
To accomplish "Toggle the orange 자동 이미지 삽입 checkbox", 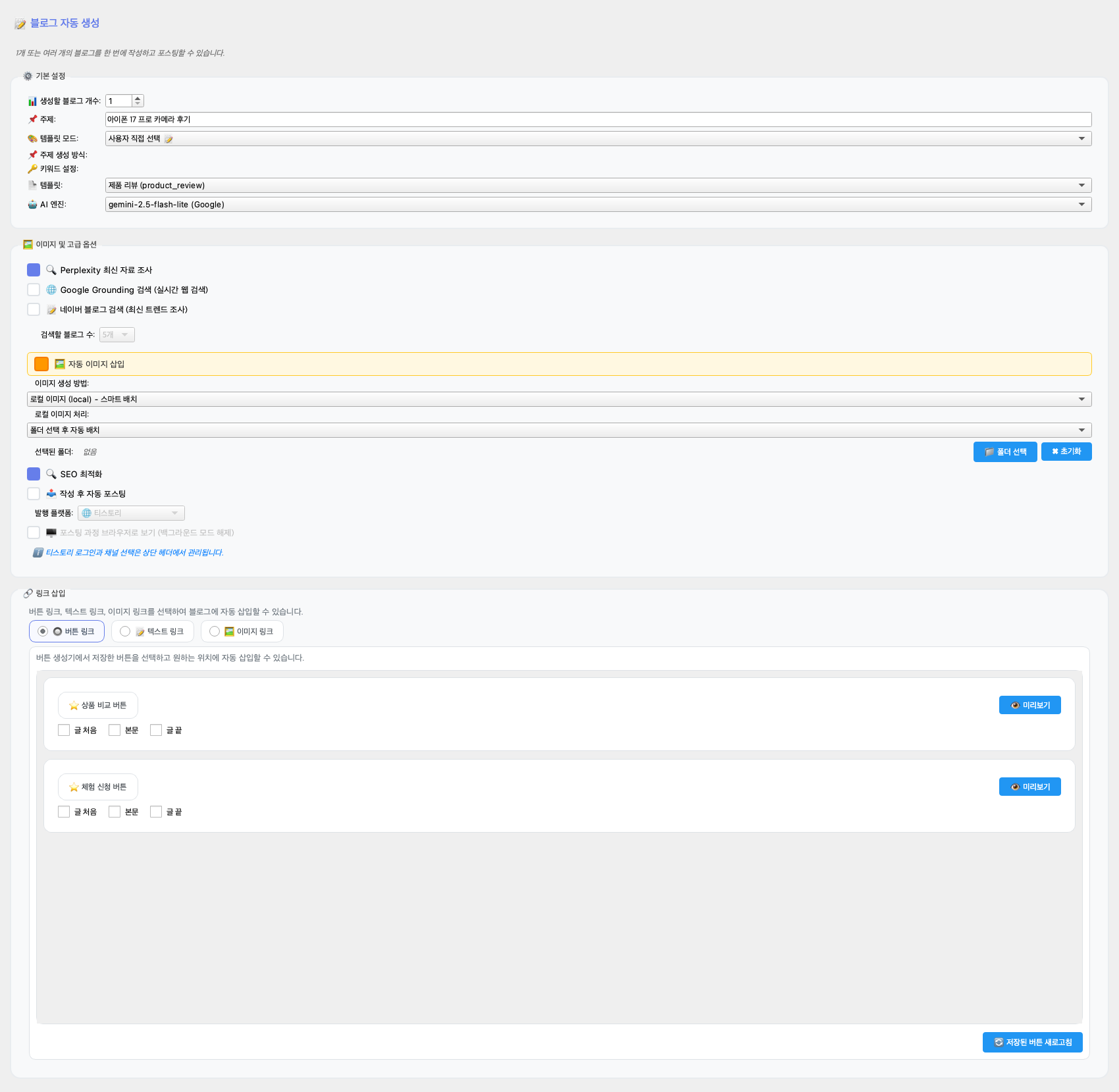I will 41,364.
